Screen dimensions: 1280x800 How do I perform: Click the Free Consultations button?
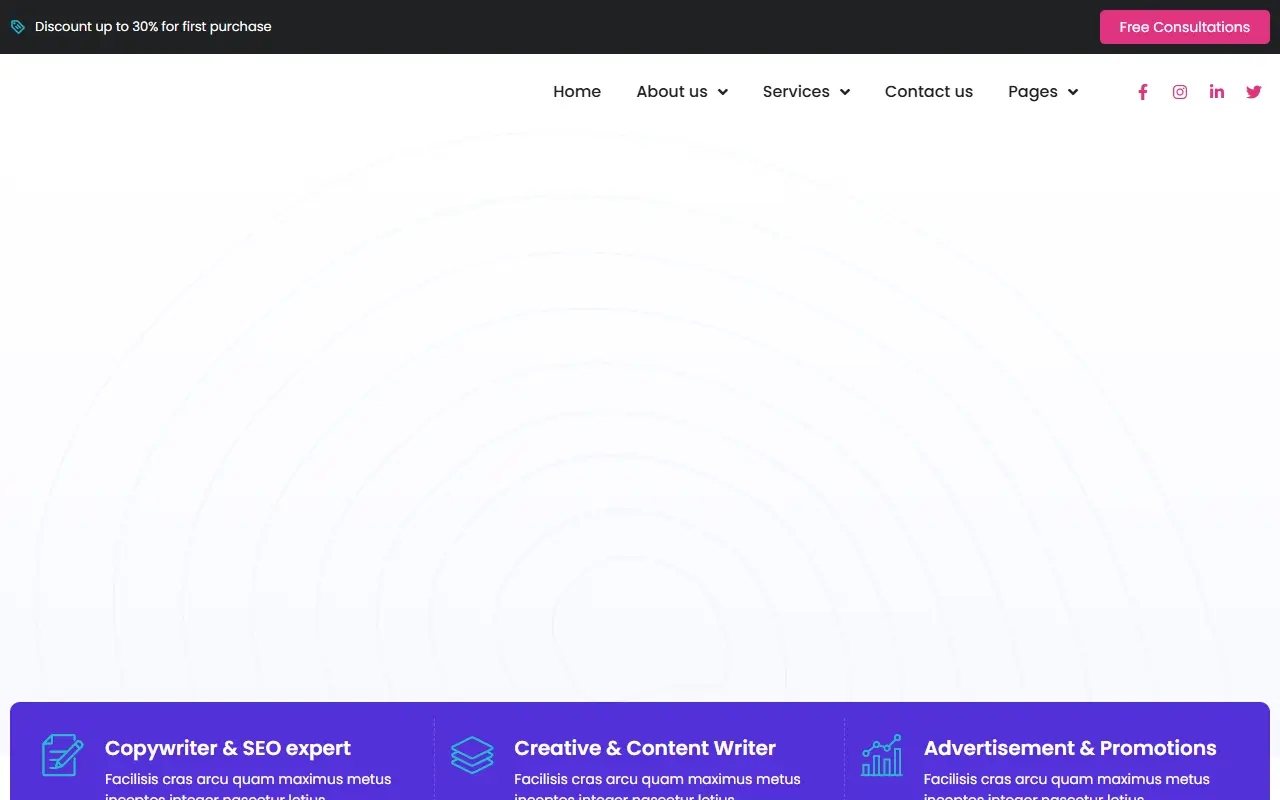click(1185, 27)
